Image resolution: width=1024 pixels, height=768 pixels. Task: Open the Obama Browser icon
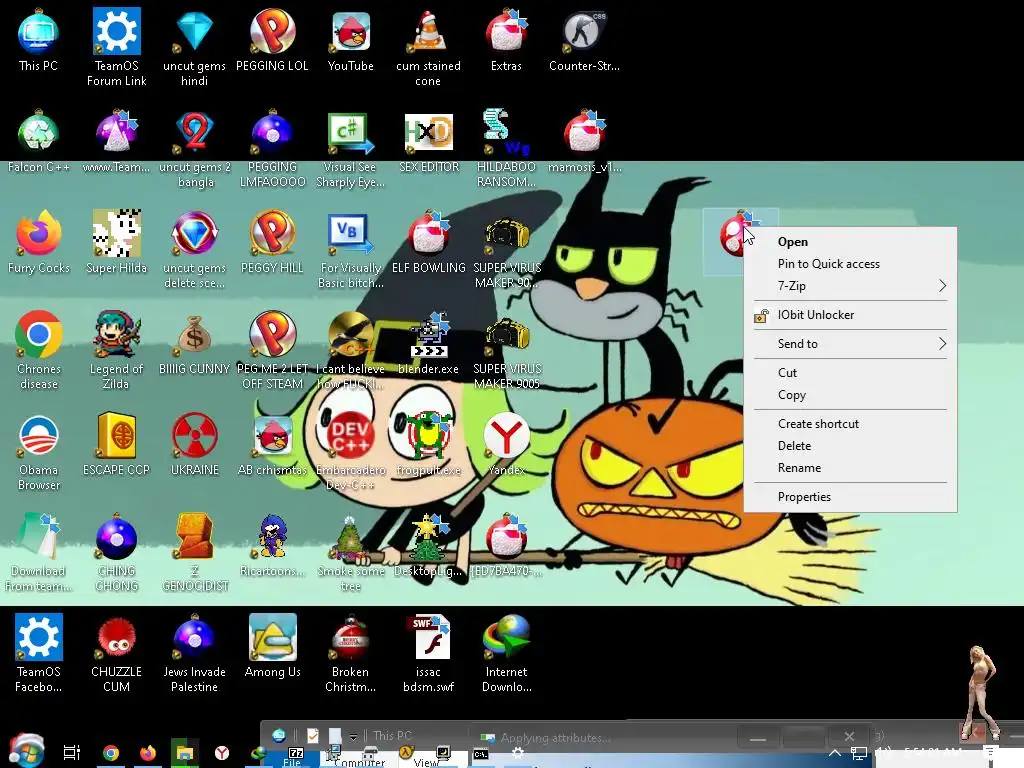(39, 452)
